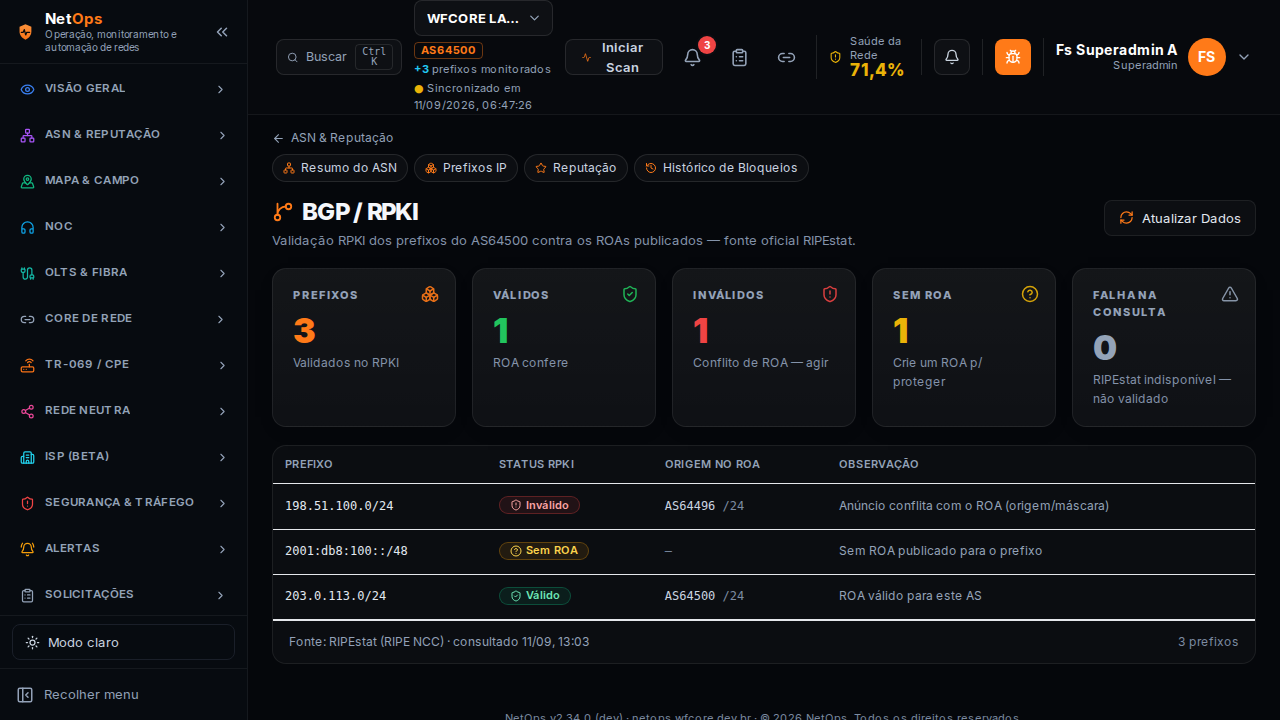Click the Sem ROA question mark icon

[1030, 294]
